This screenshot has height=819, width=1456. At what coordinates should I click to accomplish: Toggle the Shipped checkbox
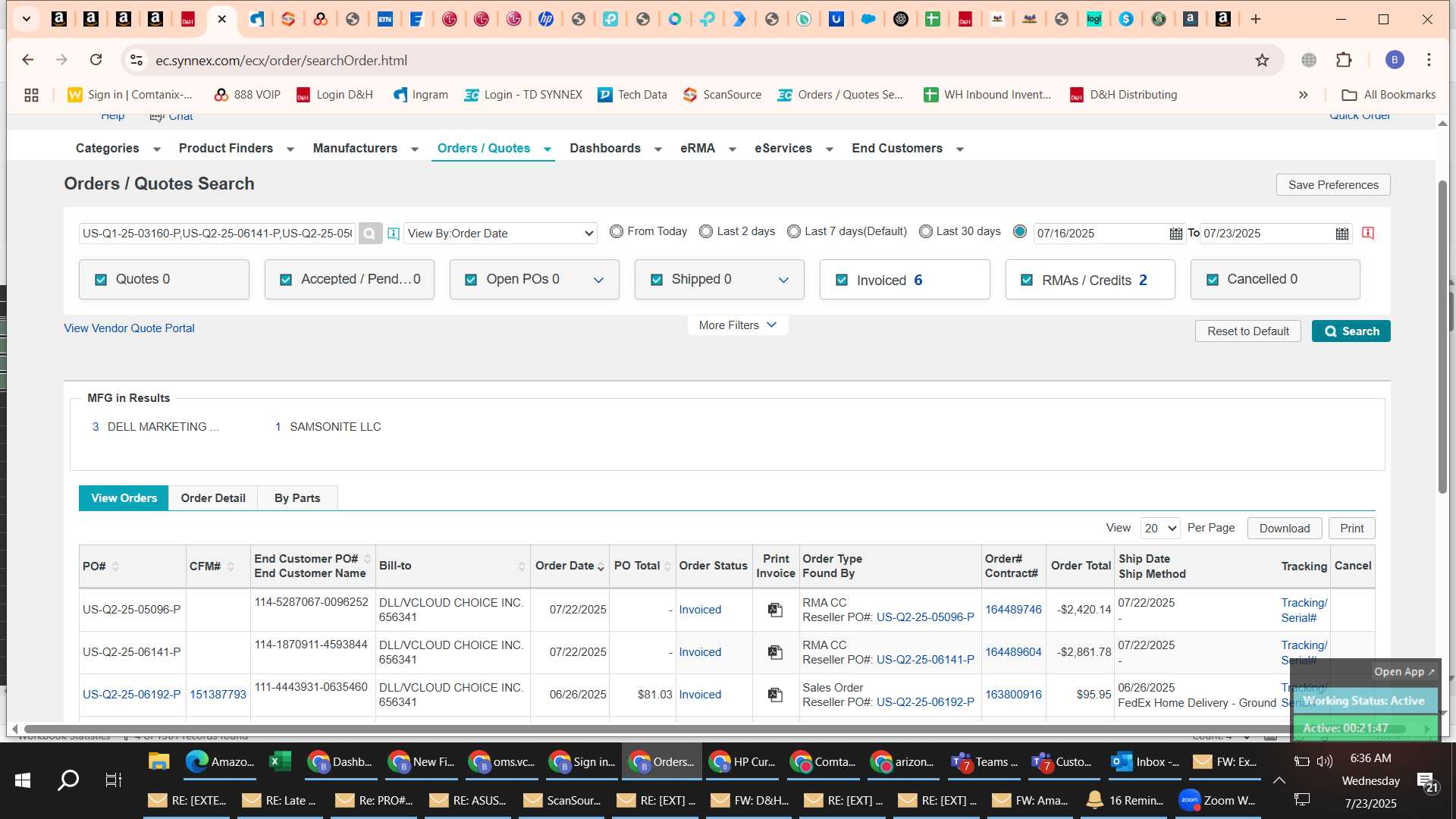pyautogui.click(x=657, y=280)
